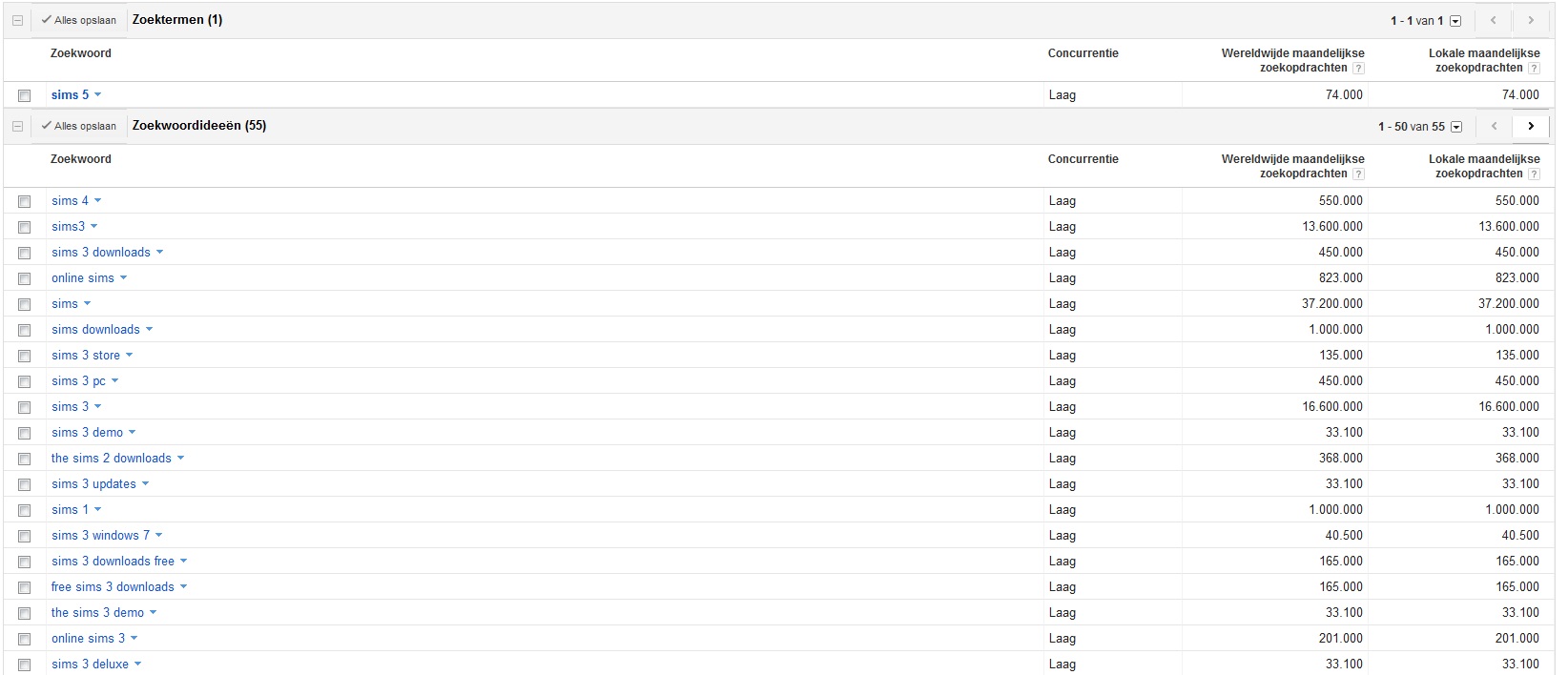The height and width of the screenshot is (675, 1568).
Task: Sort Zoektermen by Wereldwijde maandelijkse zoekopdrachten
Action: [1293, 60]
